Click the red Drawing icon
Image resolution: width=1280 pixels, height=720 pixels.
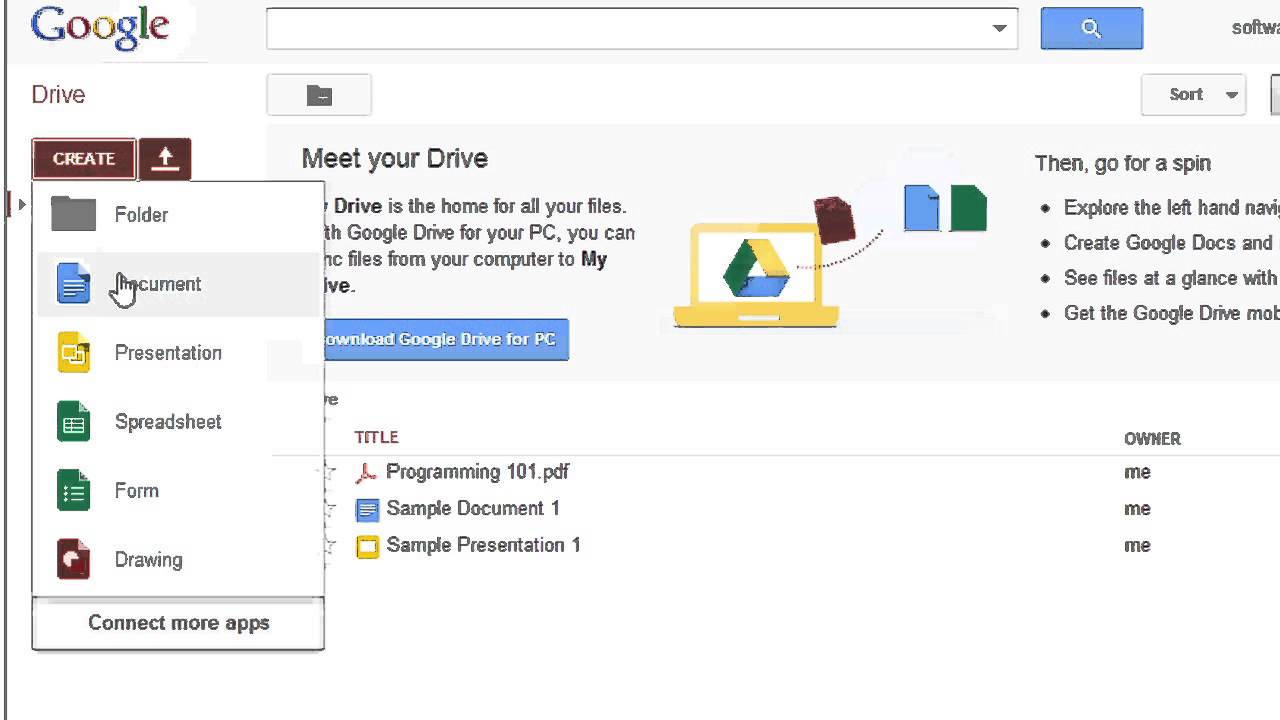(74, 560)
